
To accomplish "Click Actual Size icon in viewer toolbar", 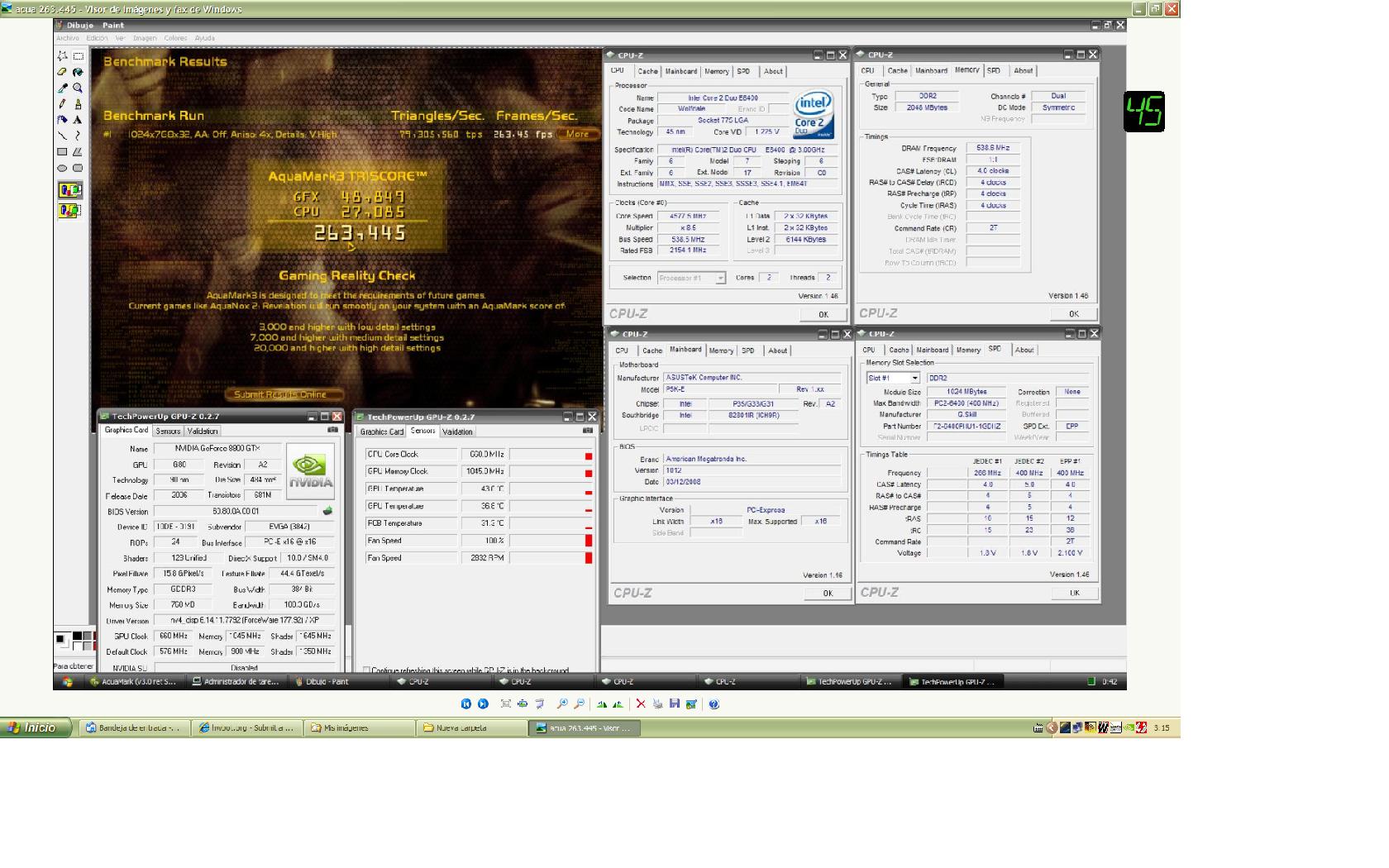I will click(523, 703).
